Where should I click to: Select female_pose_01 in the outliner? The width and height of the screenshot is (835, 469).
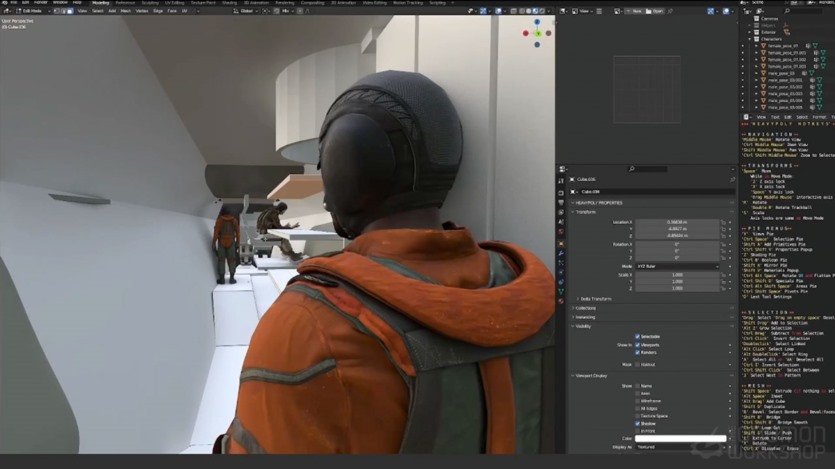pyautogui.click(x=783, y=46)
